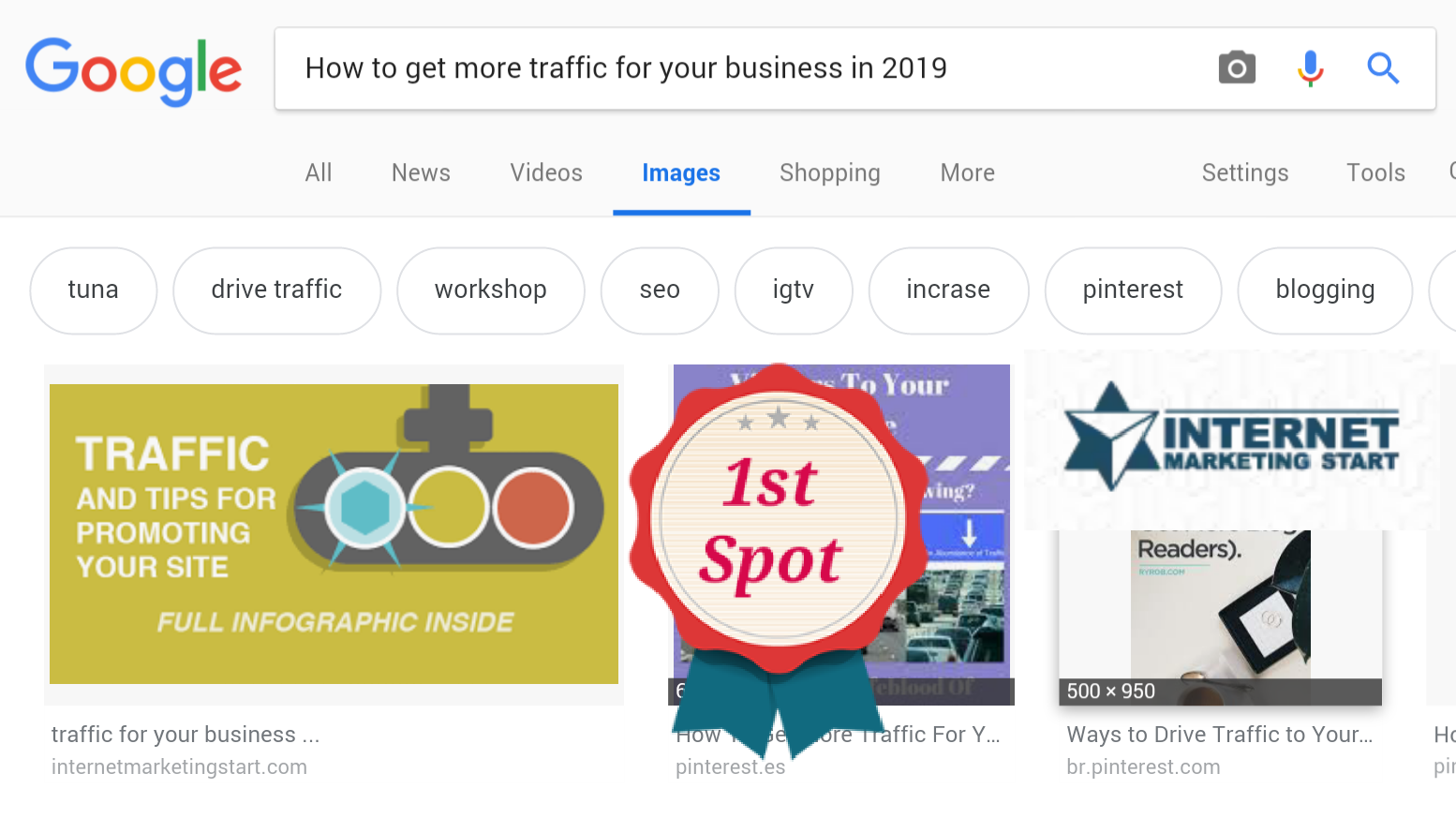Open the traffic light infographic thumbnail
This screenshot has height=818, width=1456.
(334, 534)
